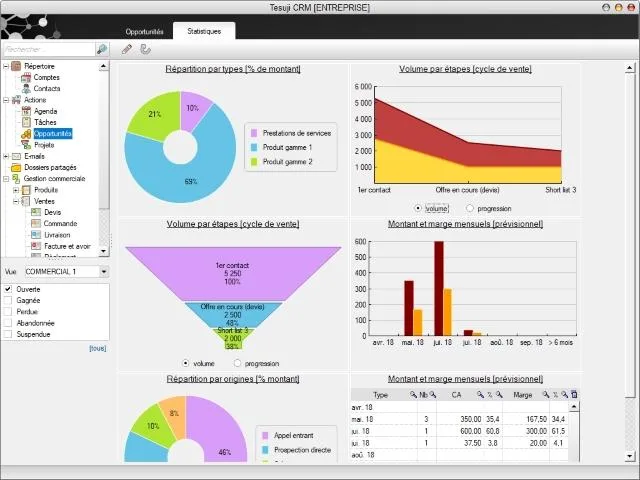Check the Gagnée status checkbox

pyautogui.click(x=8, y=300)
